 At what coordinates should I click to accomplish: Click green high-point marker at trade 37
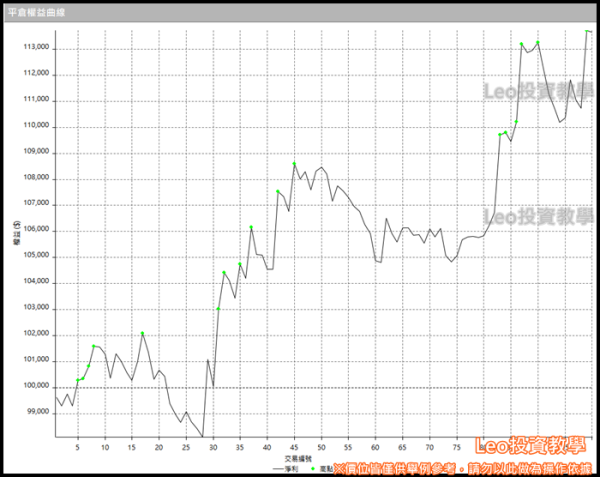tap(251, 227)
